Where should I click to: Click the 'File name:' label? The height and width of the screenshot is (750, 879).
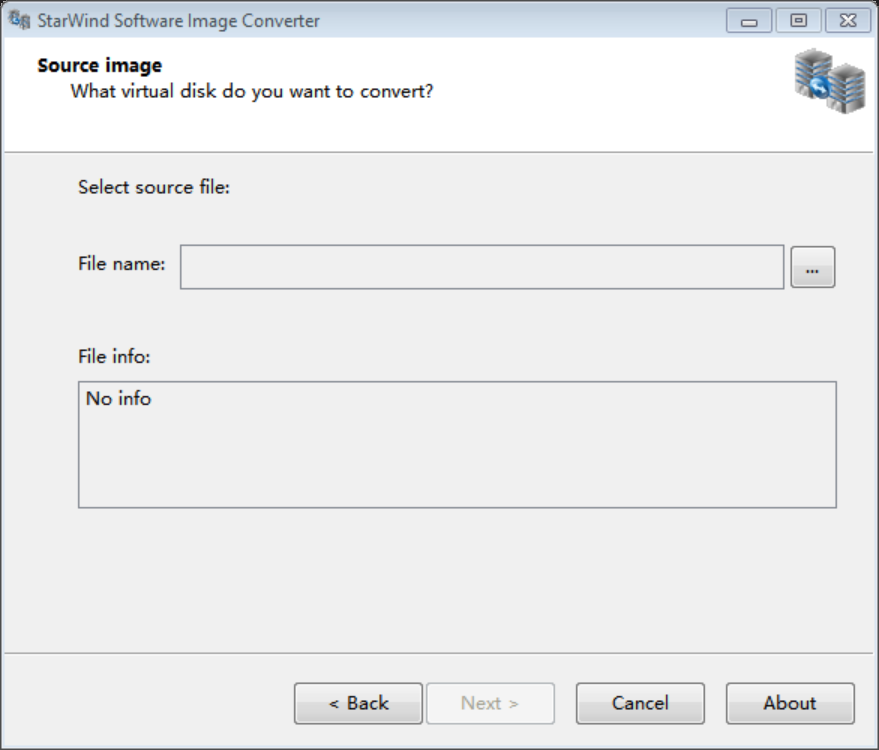tap(121, 264)
